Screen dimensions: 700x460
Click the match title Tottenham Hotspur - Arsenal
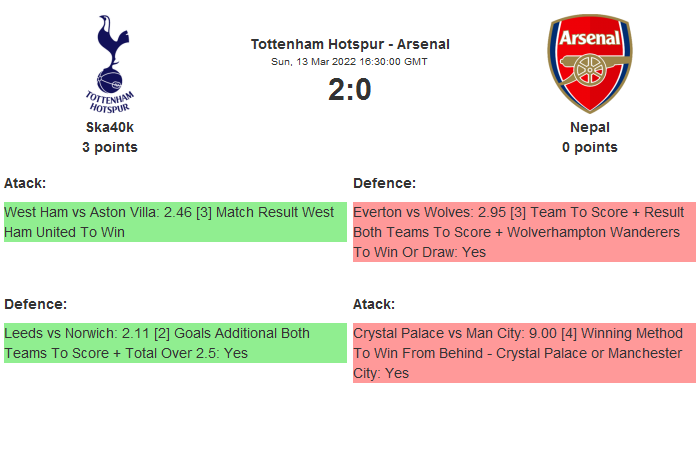click(350, 44)
